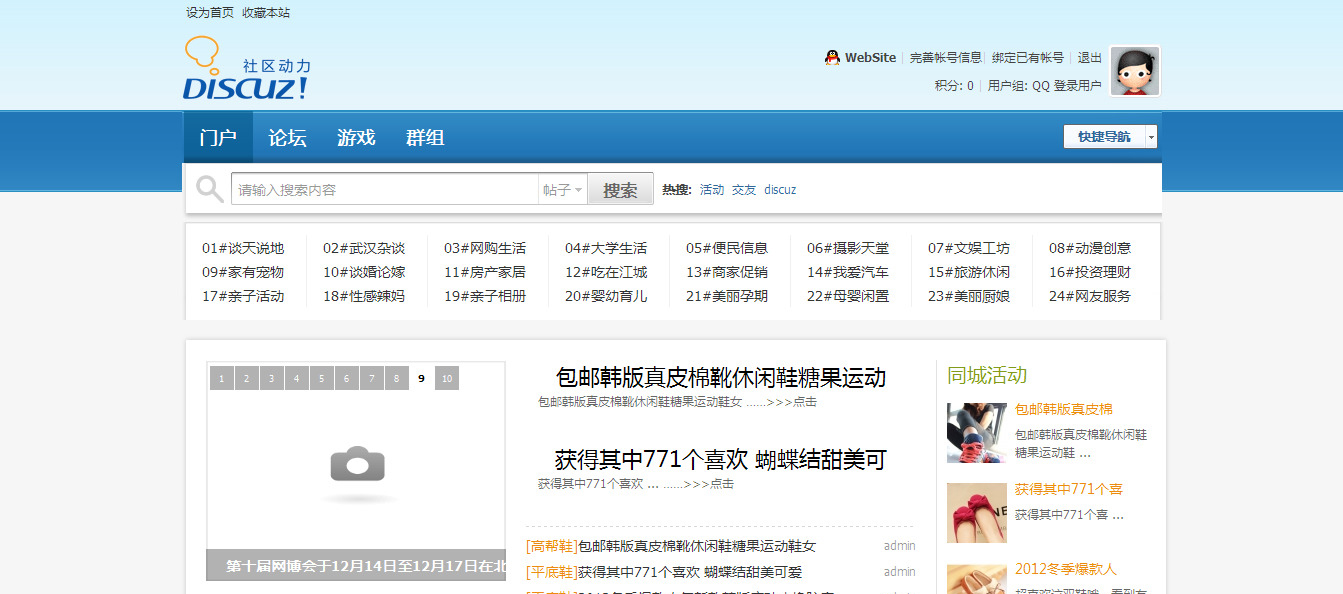Open forum 09#家有宠物
1343x594 pixels.
click(x=243, y=272)
